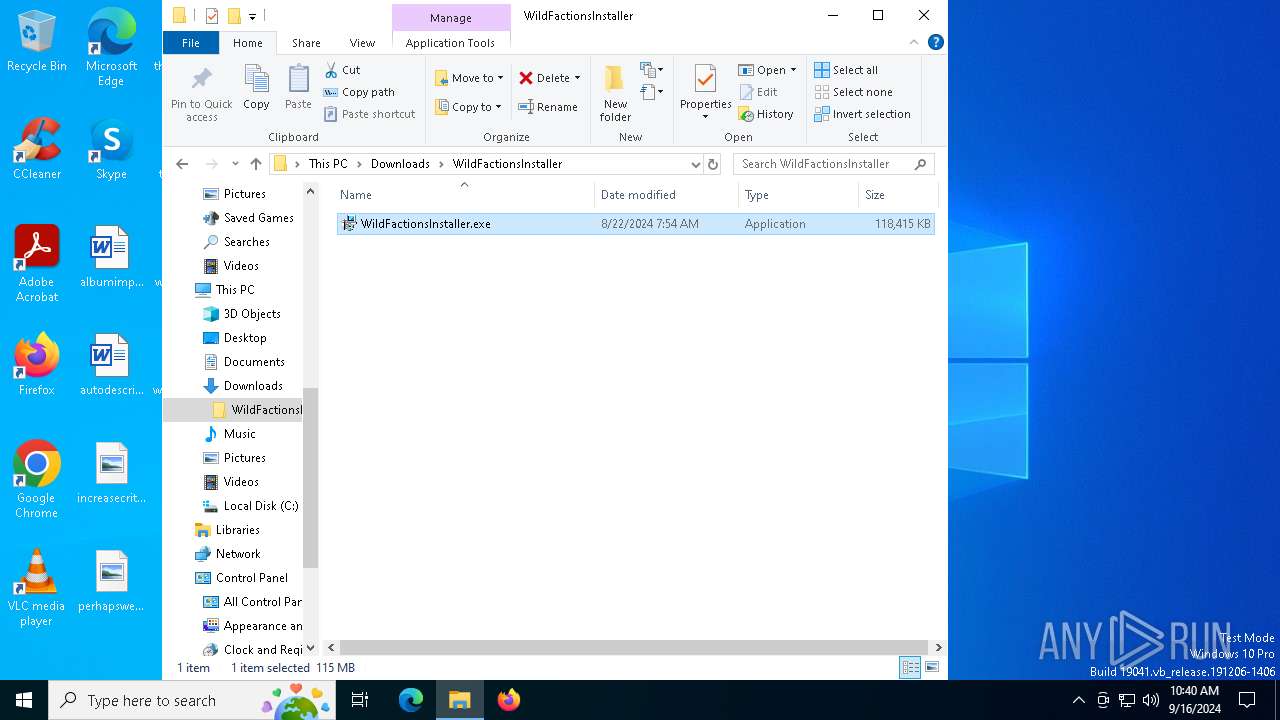Switch to Details view layout
The image size is (1280, 720).
click(910, 668)
